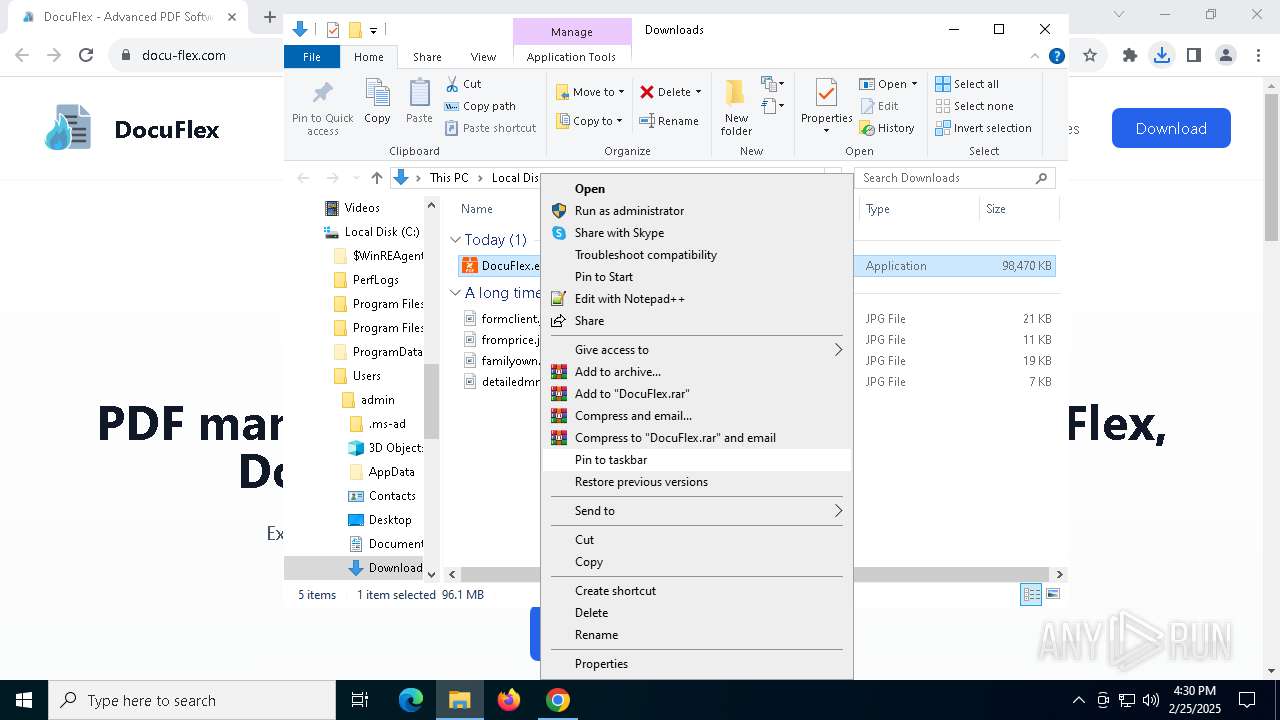Viewport: 1280px width, 720px height.
Task: Switch to Large icons view in status bar
Action: (x=1052, y=594)
